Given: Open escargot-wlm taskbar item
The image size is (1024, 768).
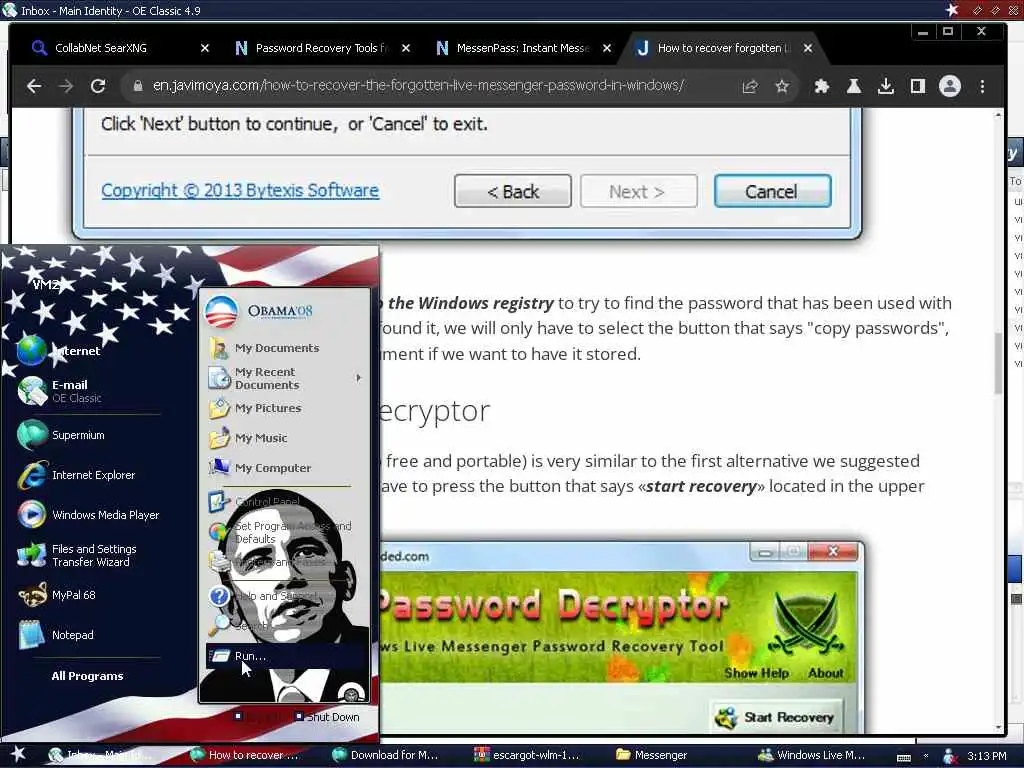Looking at the screenshot, I should coord(528,756).
